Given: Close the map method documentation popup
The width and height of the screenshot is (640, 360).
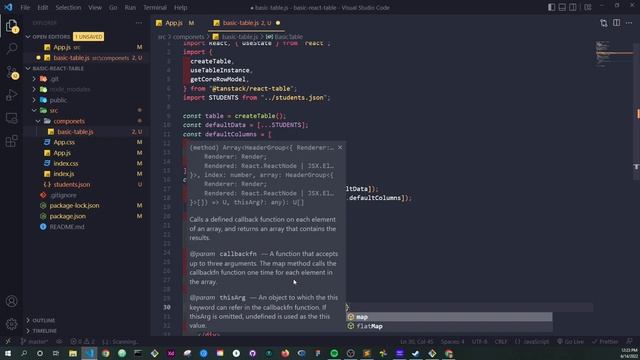Looking at the screenshot, I should point(340,147).
